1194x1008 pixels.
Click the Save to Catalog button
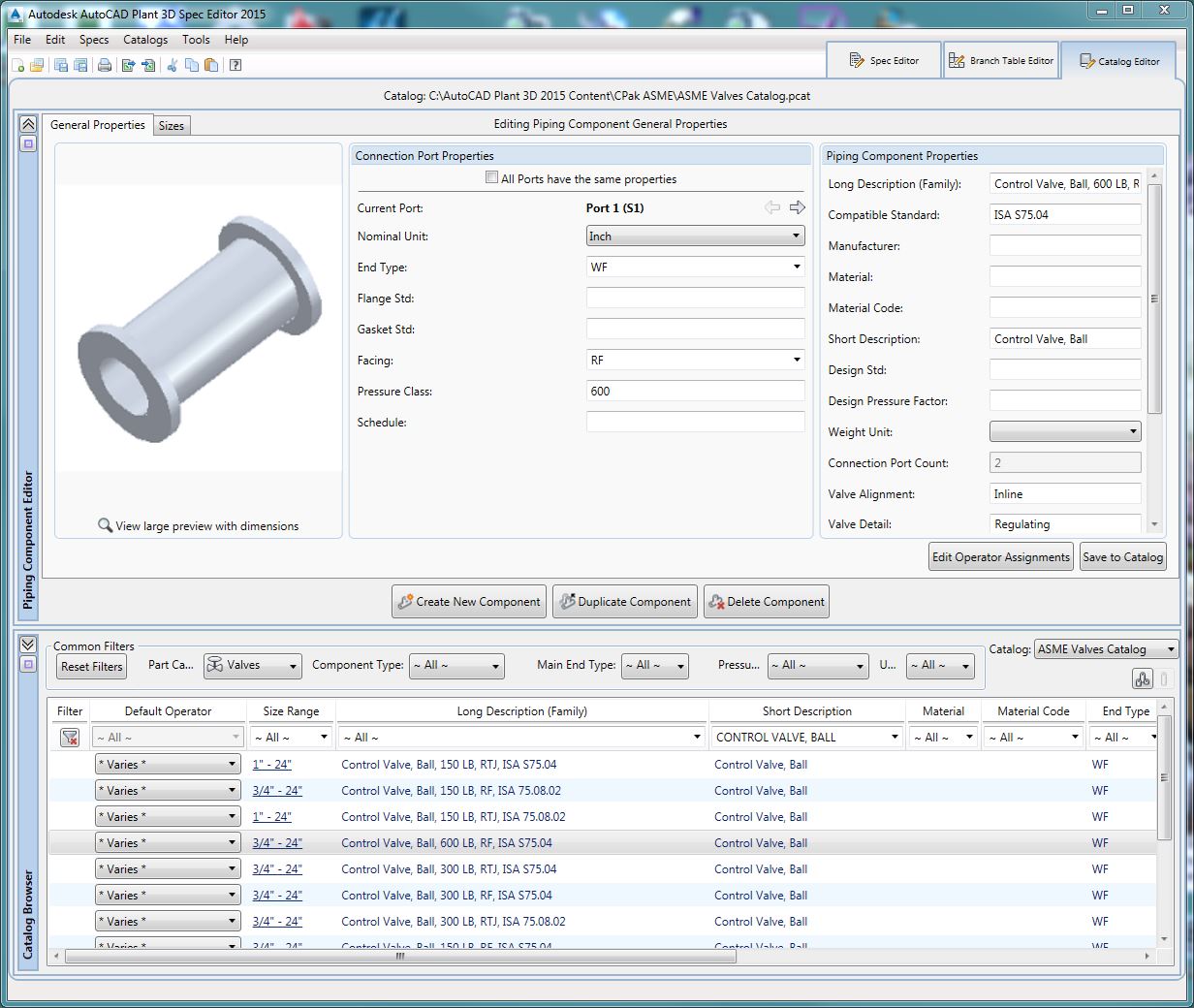click(x=1122, y=557)
